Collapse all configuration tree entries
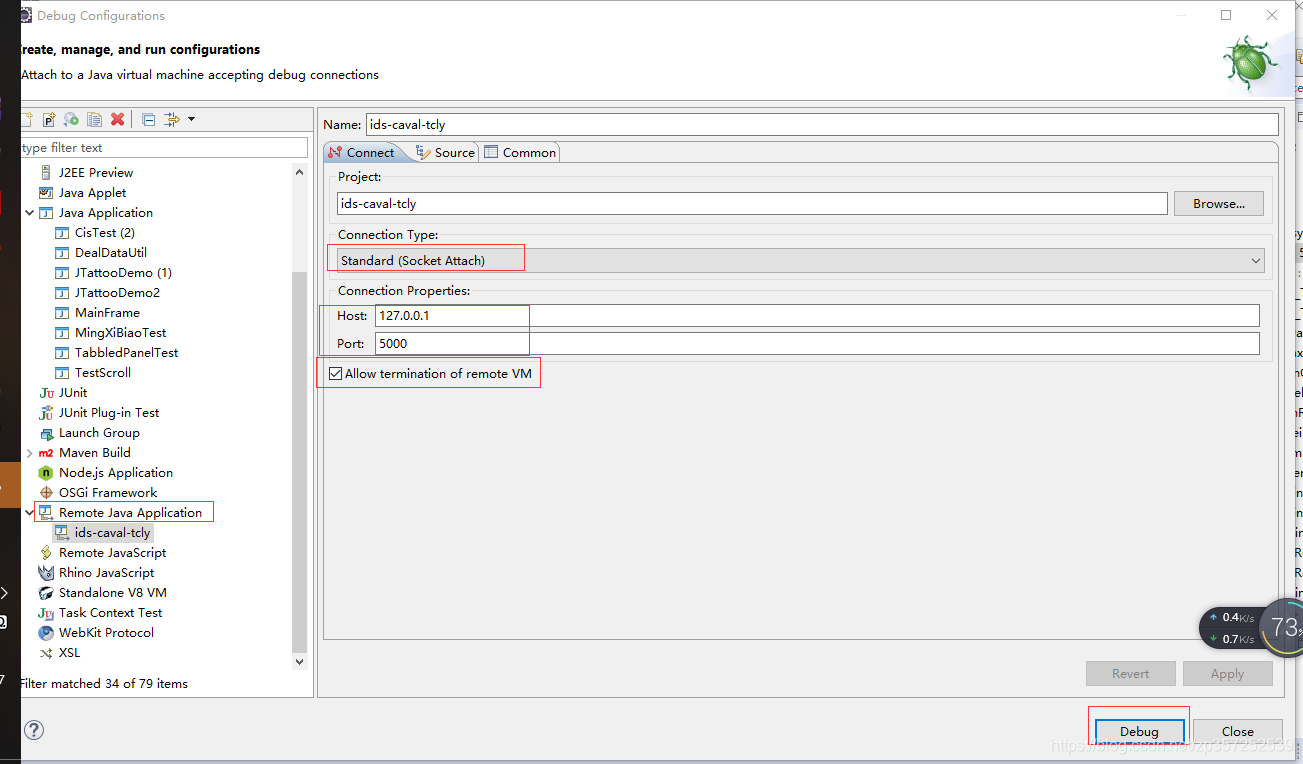 coord(148,118)
